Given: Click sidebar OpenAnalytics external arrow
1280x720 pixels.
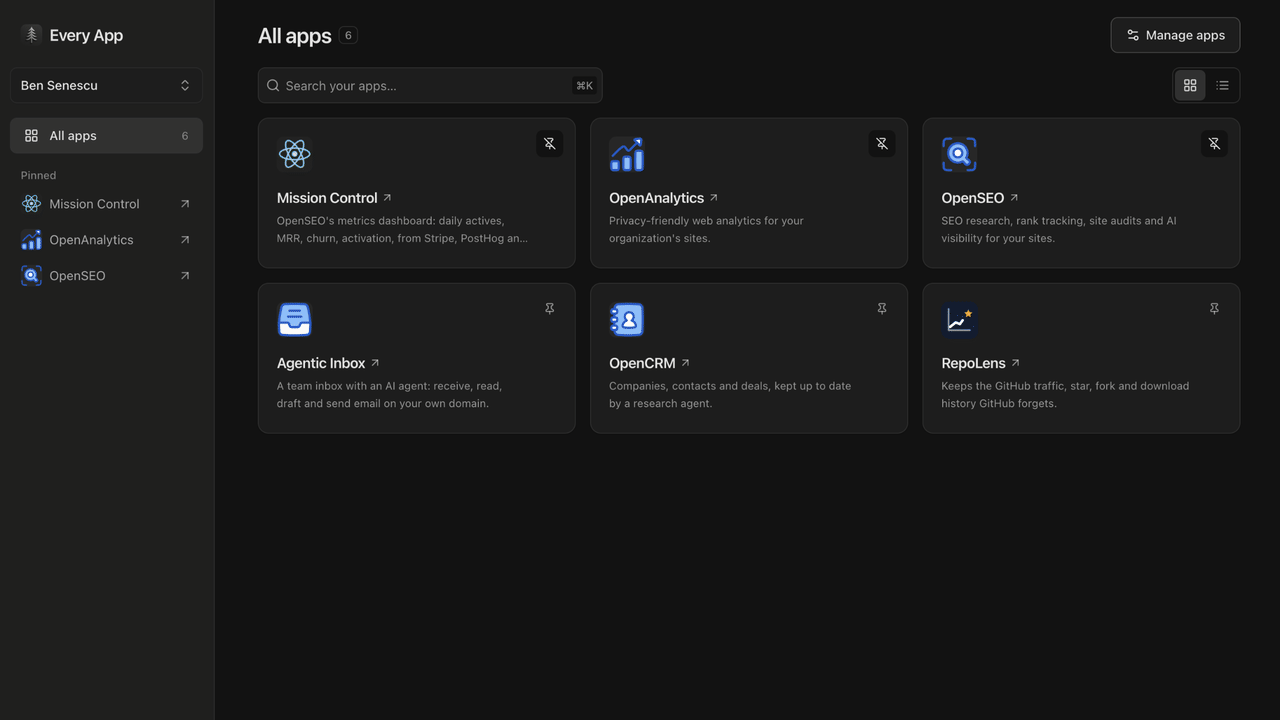Looking at the screenshot, I should (x=184, y=240).
